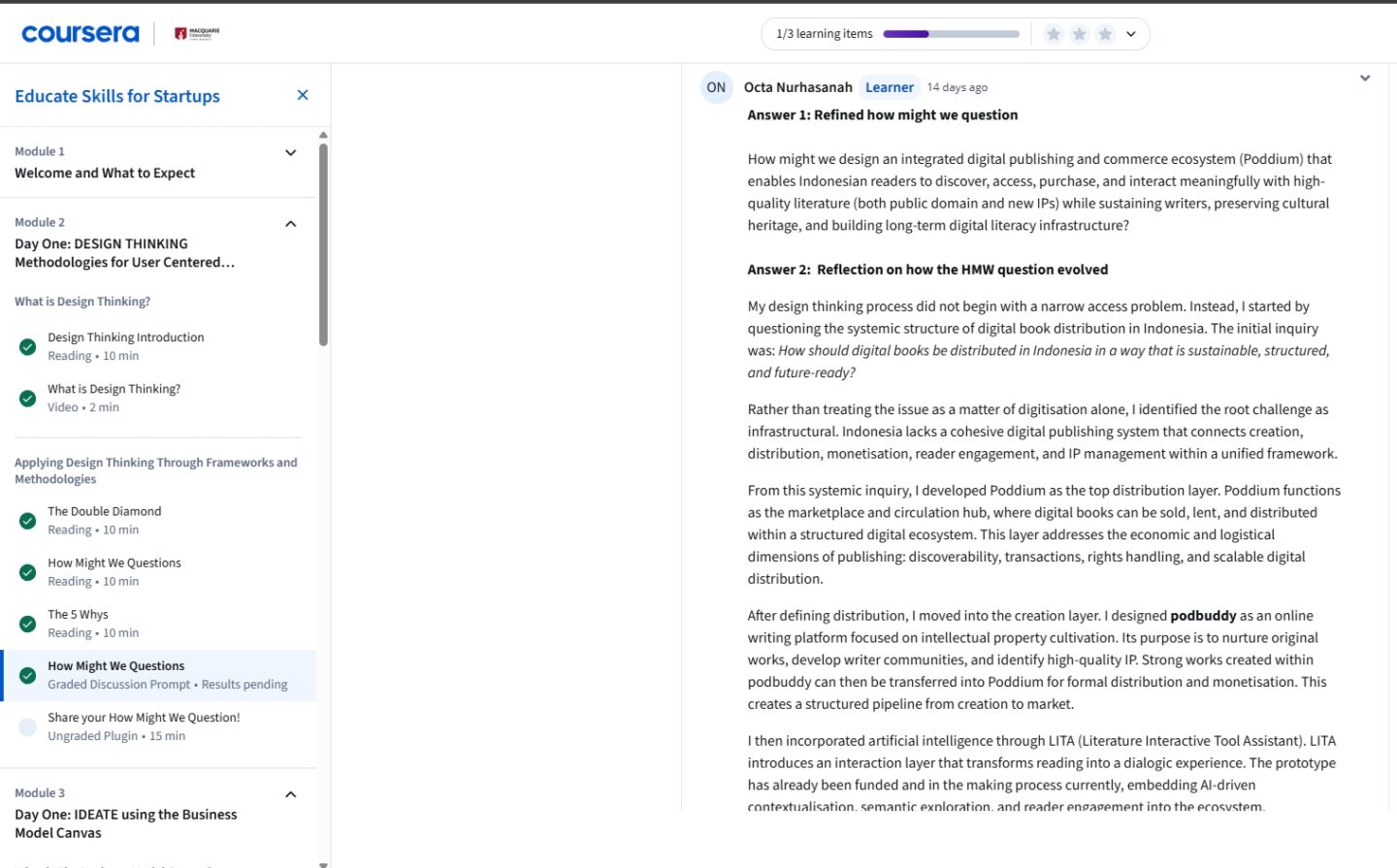This screenshot has width=1397, height=868.
Task: Click the sidebar vertical scrollbar
Action: pyautogui.click(x=323, y=244)
